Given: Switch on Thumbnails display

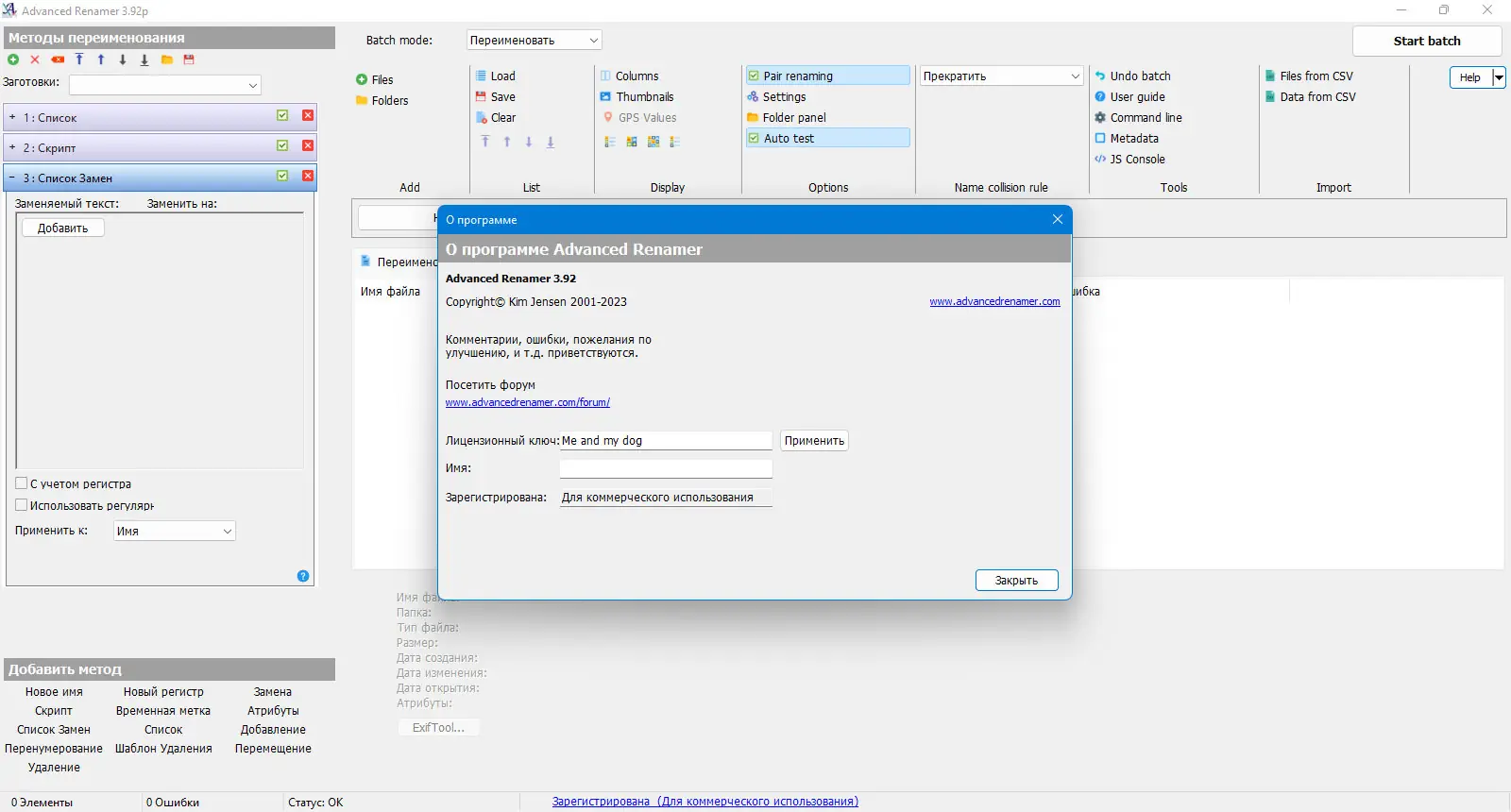Looking at the screenshot, I should coord(637,97).
